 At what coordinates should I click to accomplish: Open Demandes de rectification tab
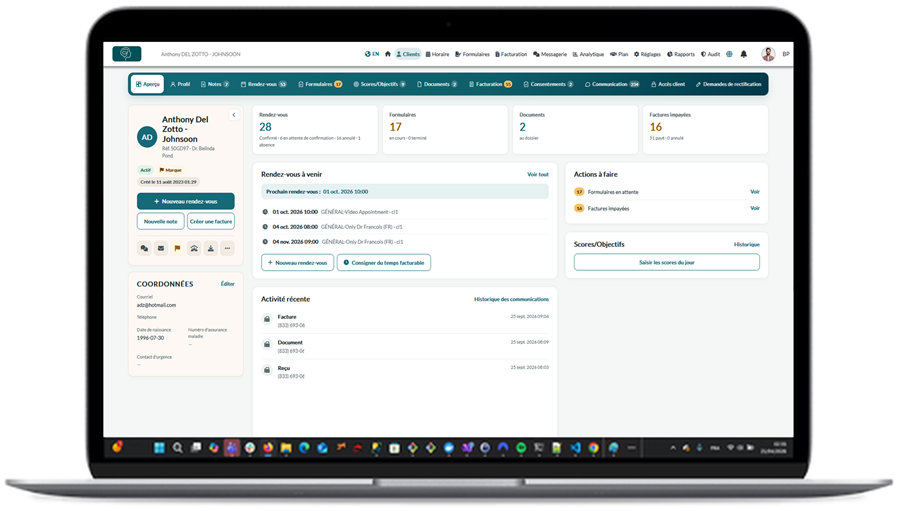pyautogui.click(x=728, y=84)
